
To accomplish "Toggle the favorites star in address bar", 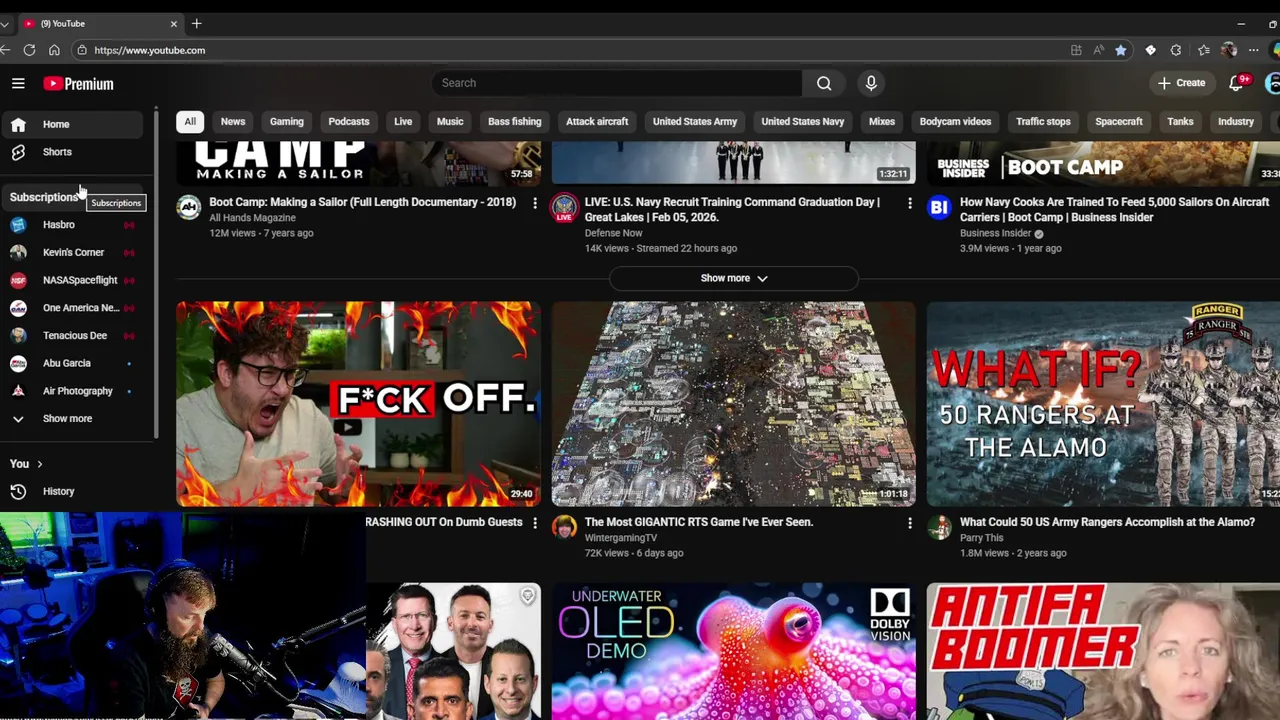I will 1121,50.
